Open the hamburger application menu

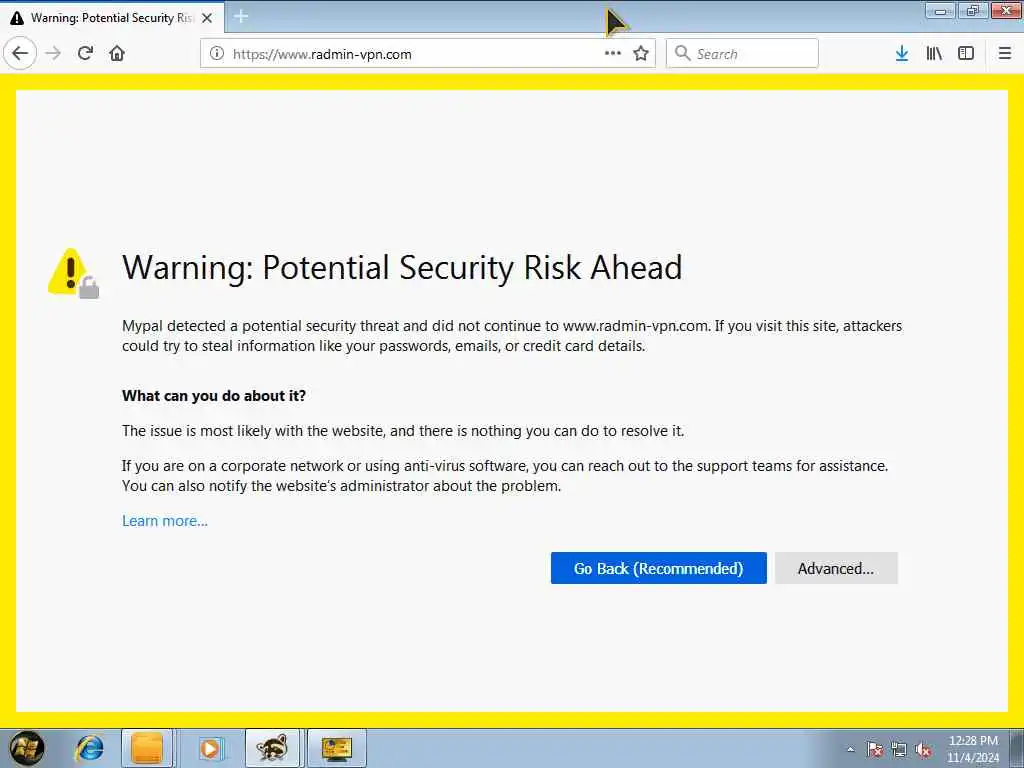click(1005, 54)
